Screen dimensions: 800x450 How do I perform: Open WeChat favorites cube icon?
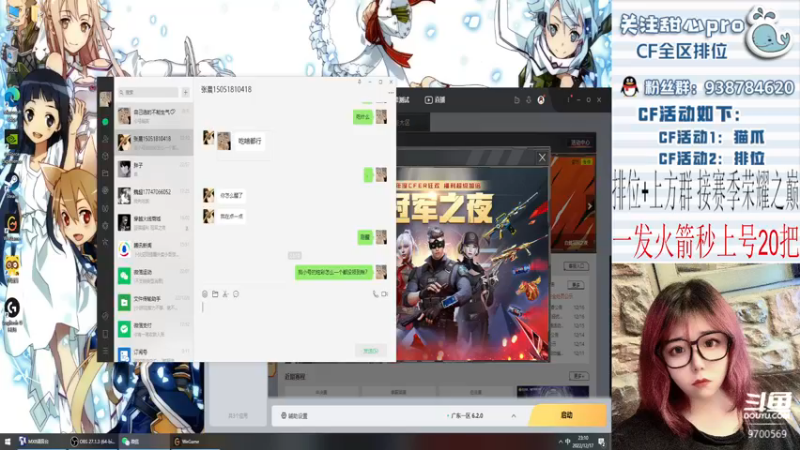coord(105,156)
